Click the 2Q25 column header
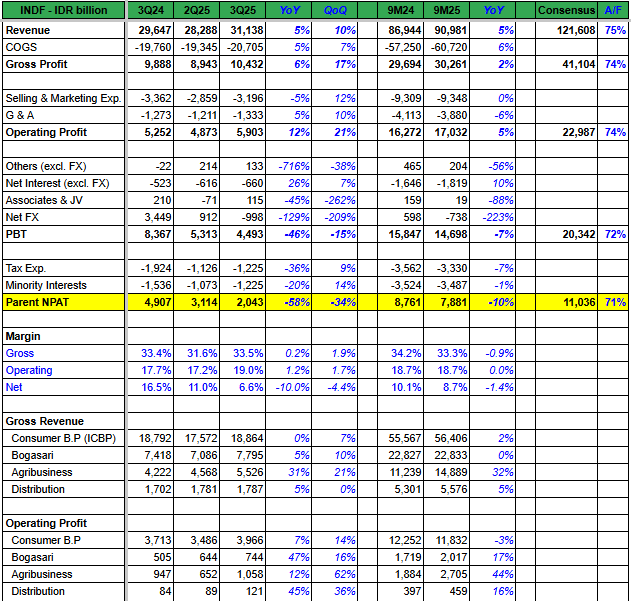631x601 pixels. [x=197, y=10]
